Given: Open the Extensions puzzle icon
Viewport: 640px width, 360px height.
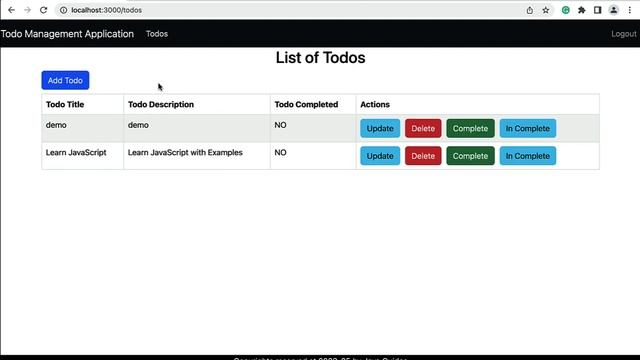Looking at the screenshot, I should click(x=582, y=10).
